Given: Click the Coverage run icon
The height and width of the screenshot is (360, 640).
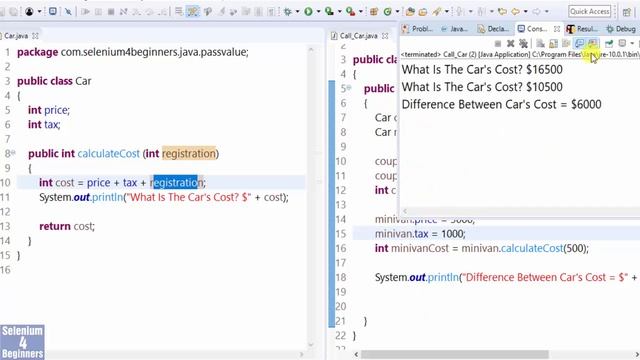Looking at the screenshot, I should [x=329, y=11].
